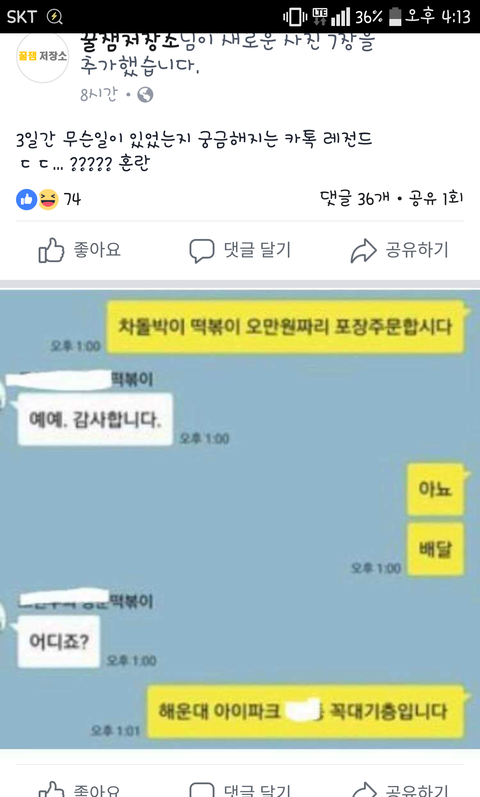Select 공유하기 to share the post
The height and width of the screenshot is (797, 480).
click(x=400, y=250)
